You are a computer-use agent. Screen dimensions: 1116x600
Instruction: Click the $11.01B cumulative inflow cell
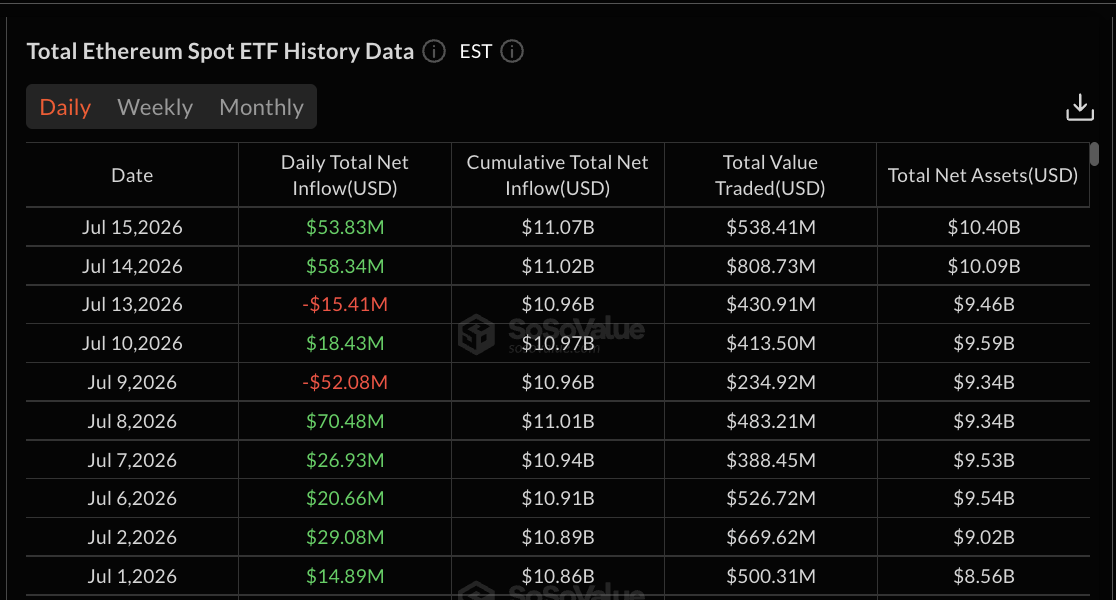click(558, 421)
